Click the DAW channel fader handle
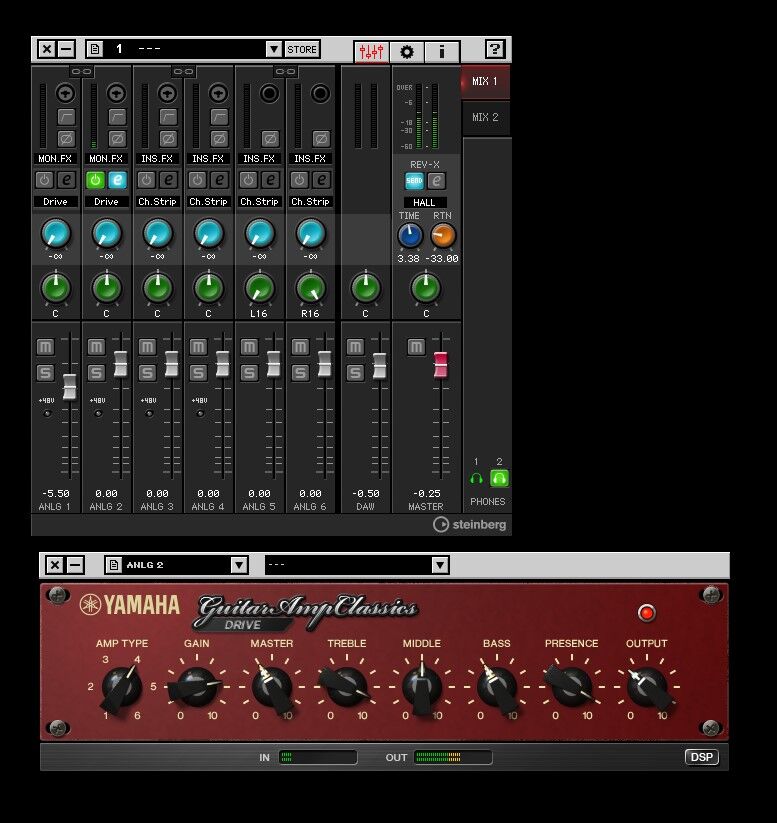This screenshot has height=823, width=777. pyautogui.click(x=380, y=365)
